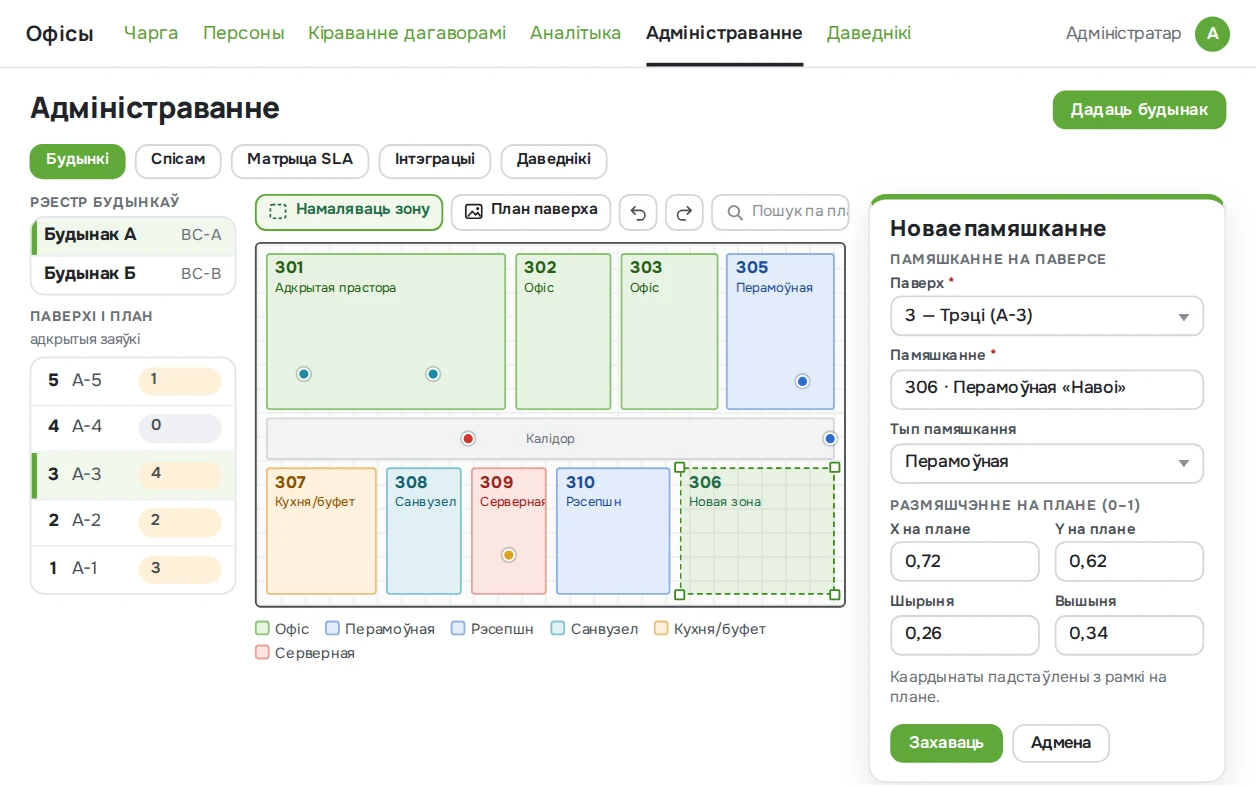
Task: Select the blue marker in room 305
Action: point(802,381)
